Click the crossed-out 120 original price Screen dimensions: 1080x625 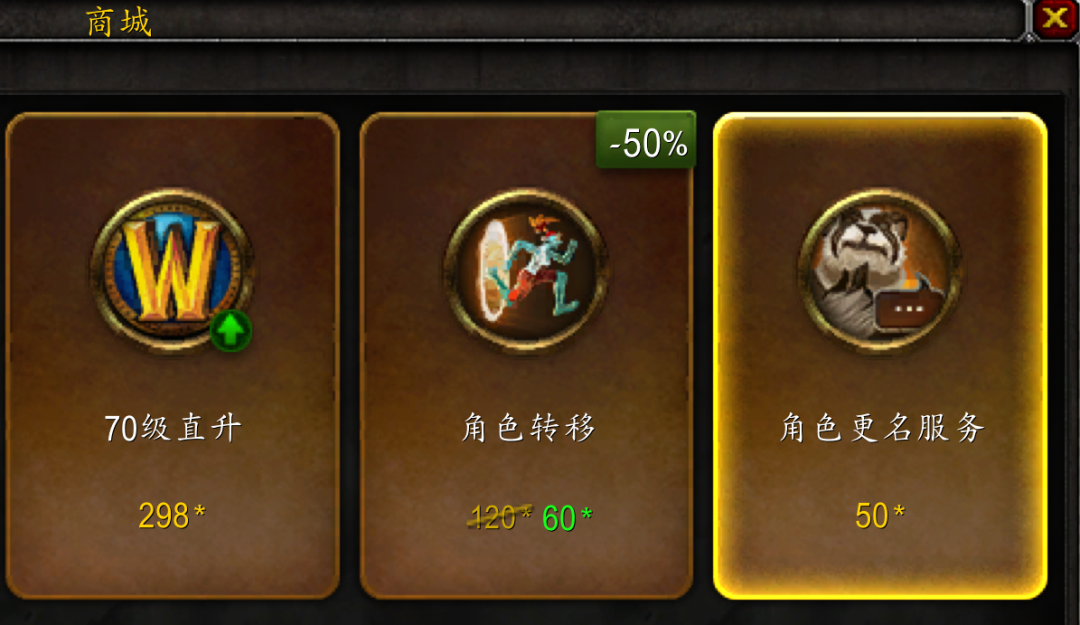[499, 518]
